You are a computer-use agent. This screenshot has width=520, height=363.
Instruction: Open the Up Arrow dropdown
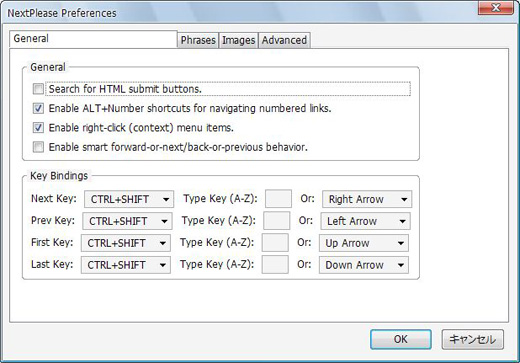point(364,243)
